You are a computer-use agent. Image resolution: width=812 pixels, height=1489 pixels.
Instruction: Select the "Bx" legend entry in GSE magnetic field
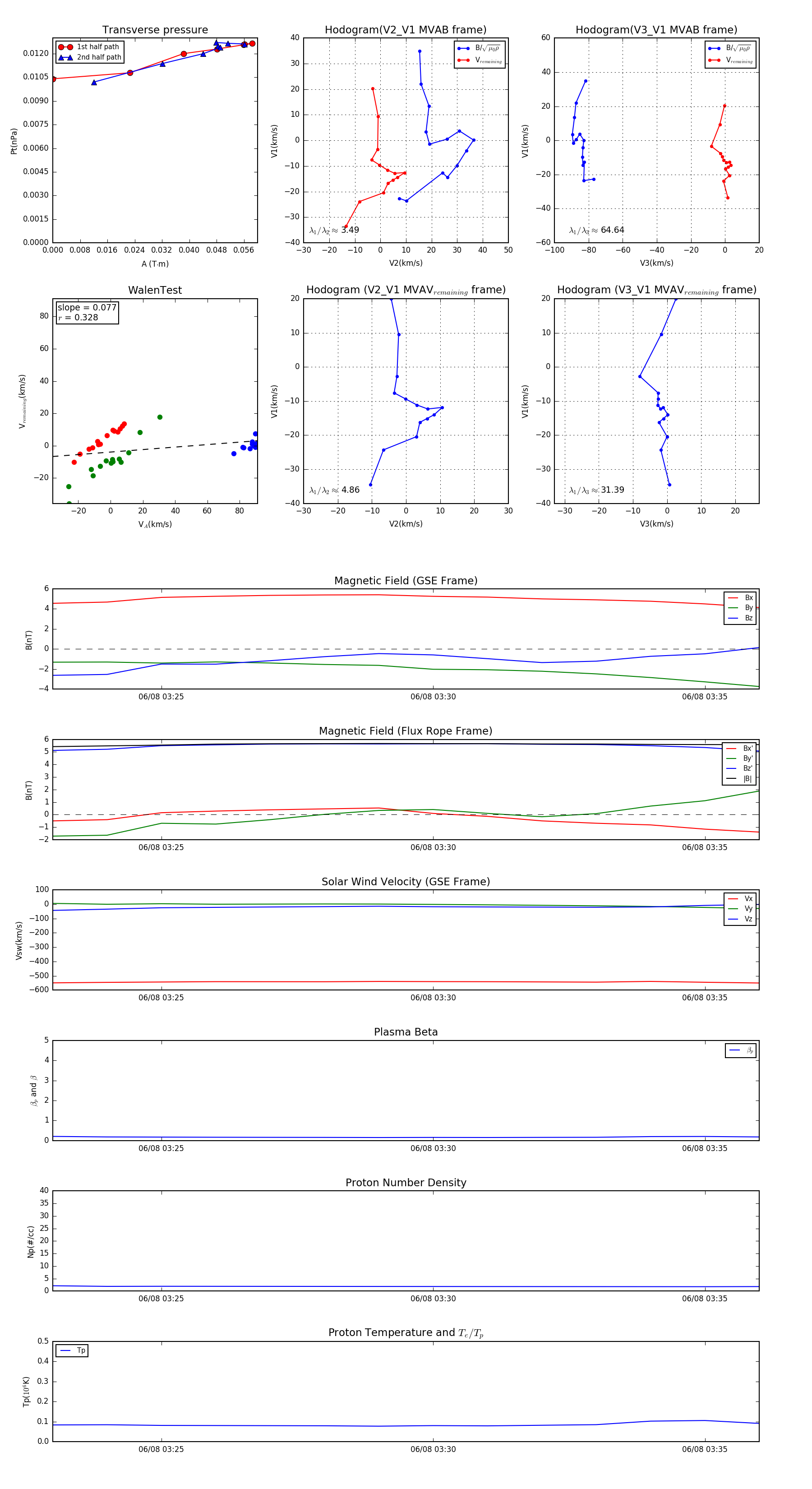740,598
